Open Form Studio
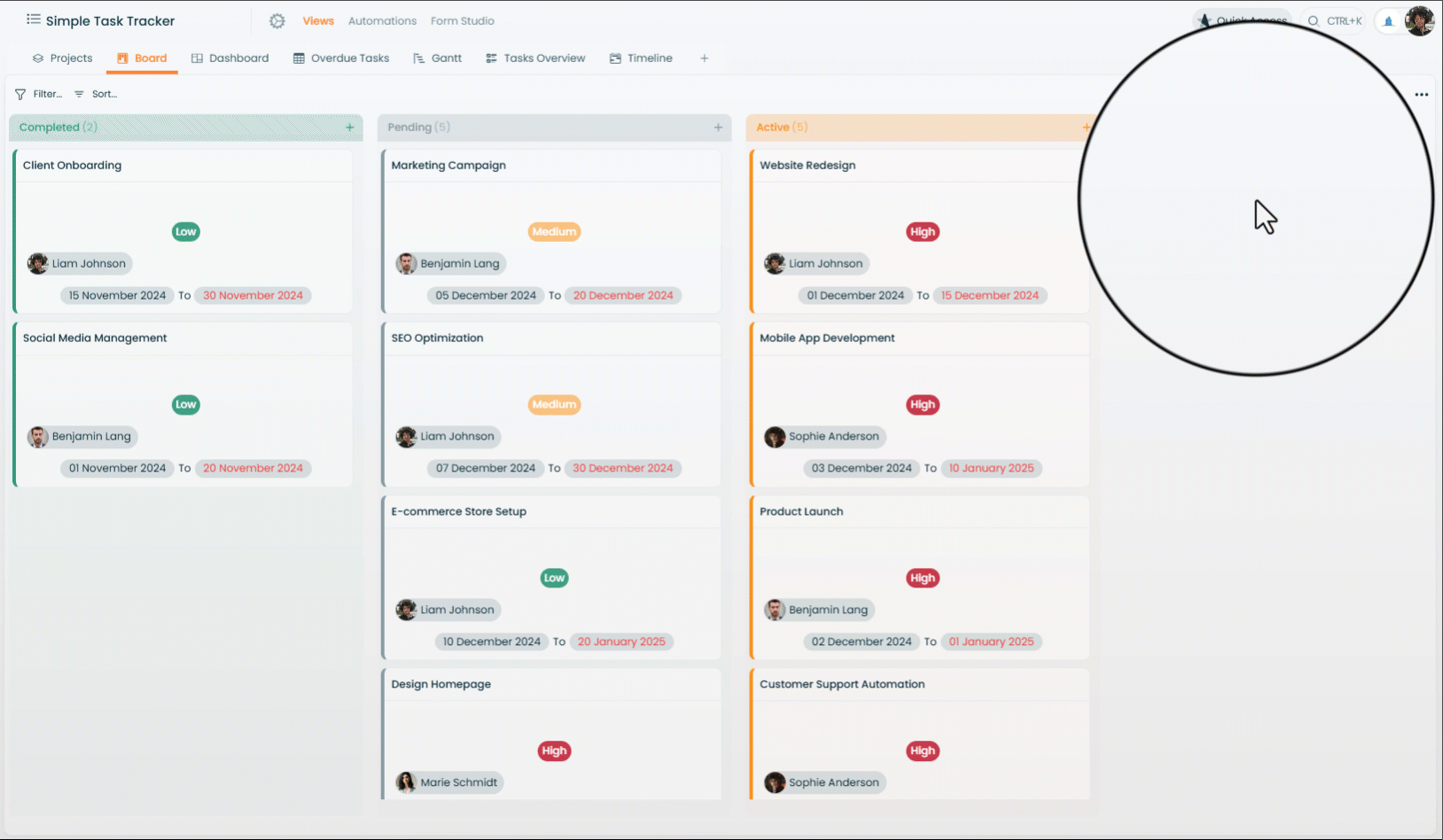 (463, 21)
